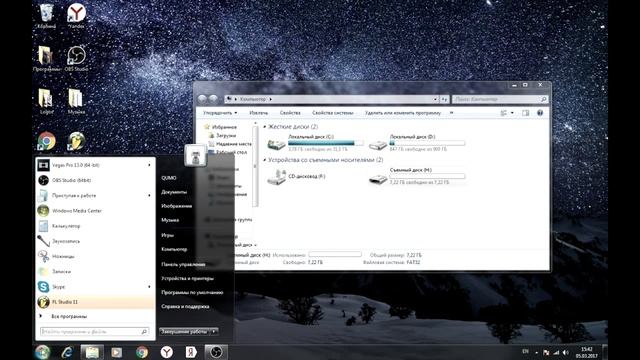Expand Vegas Pro jump list arrow
The image size is (640, 360).
coord(149,165)
